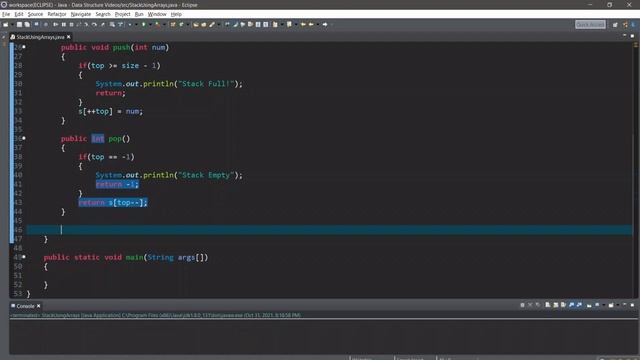Click the public static void main line
This screenshot has width=640, height=360.
(126, 257)
